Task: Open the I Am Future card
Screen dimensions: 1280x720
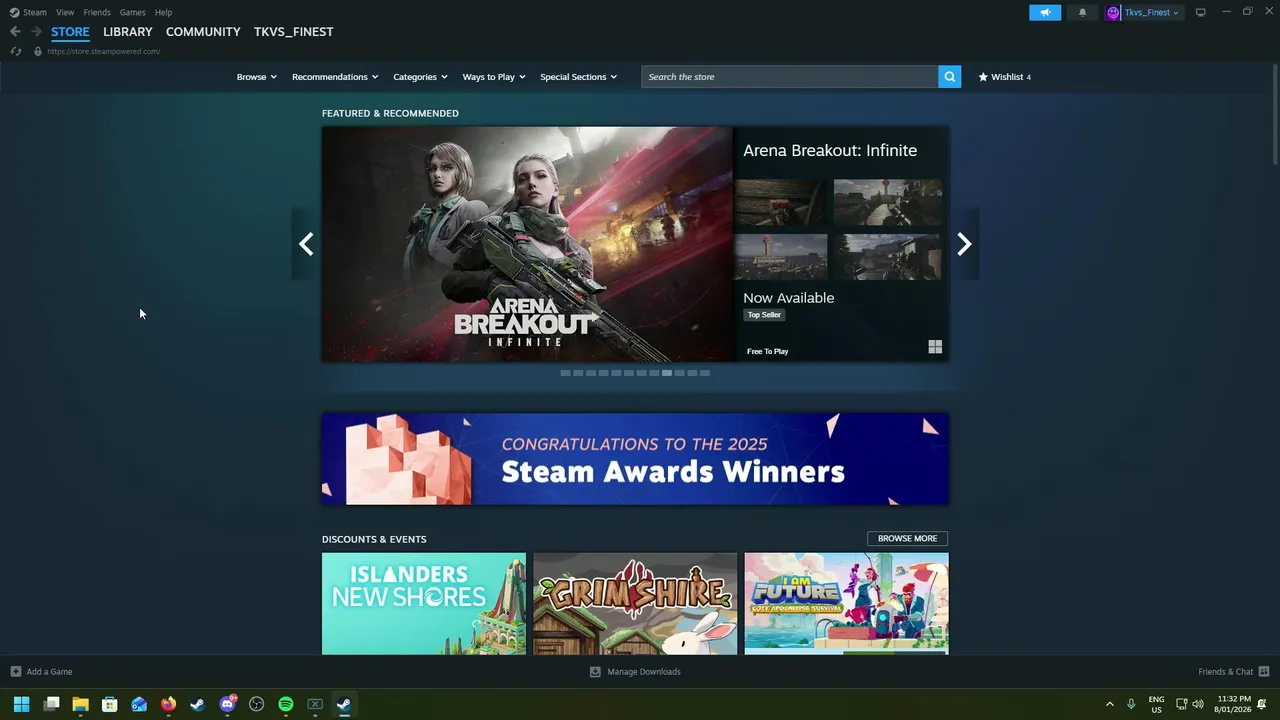Action: point(847,604)
